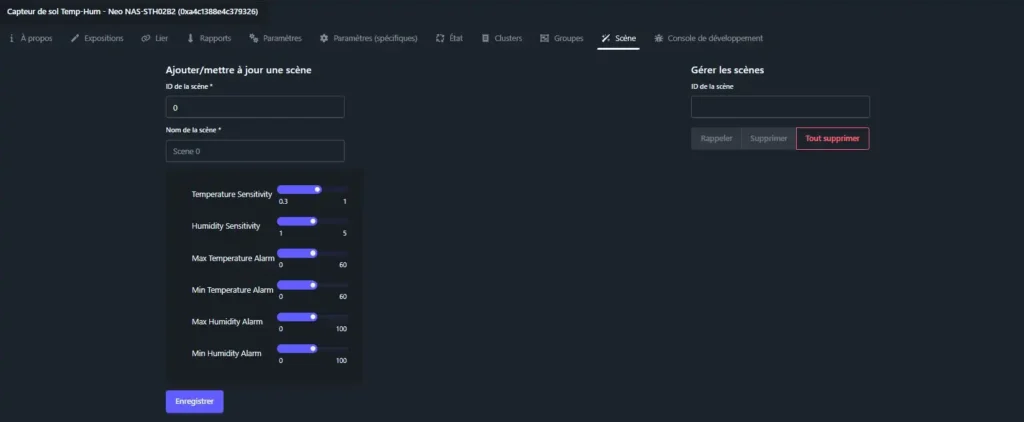Click the Temperature Sensitivity slider
Screen dimensions: 1024x422
[x=312, y=189]
